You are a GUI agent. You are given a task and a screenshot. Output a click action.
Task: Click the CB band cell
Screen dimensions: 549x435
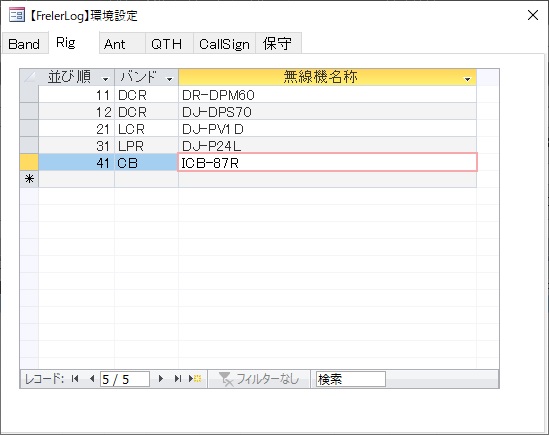click(146, 163)
